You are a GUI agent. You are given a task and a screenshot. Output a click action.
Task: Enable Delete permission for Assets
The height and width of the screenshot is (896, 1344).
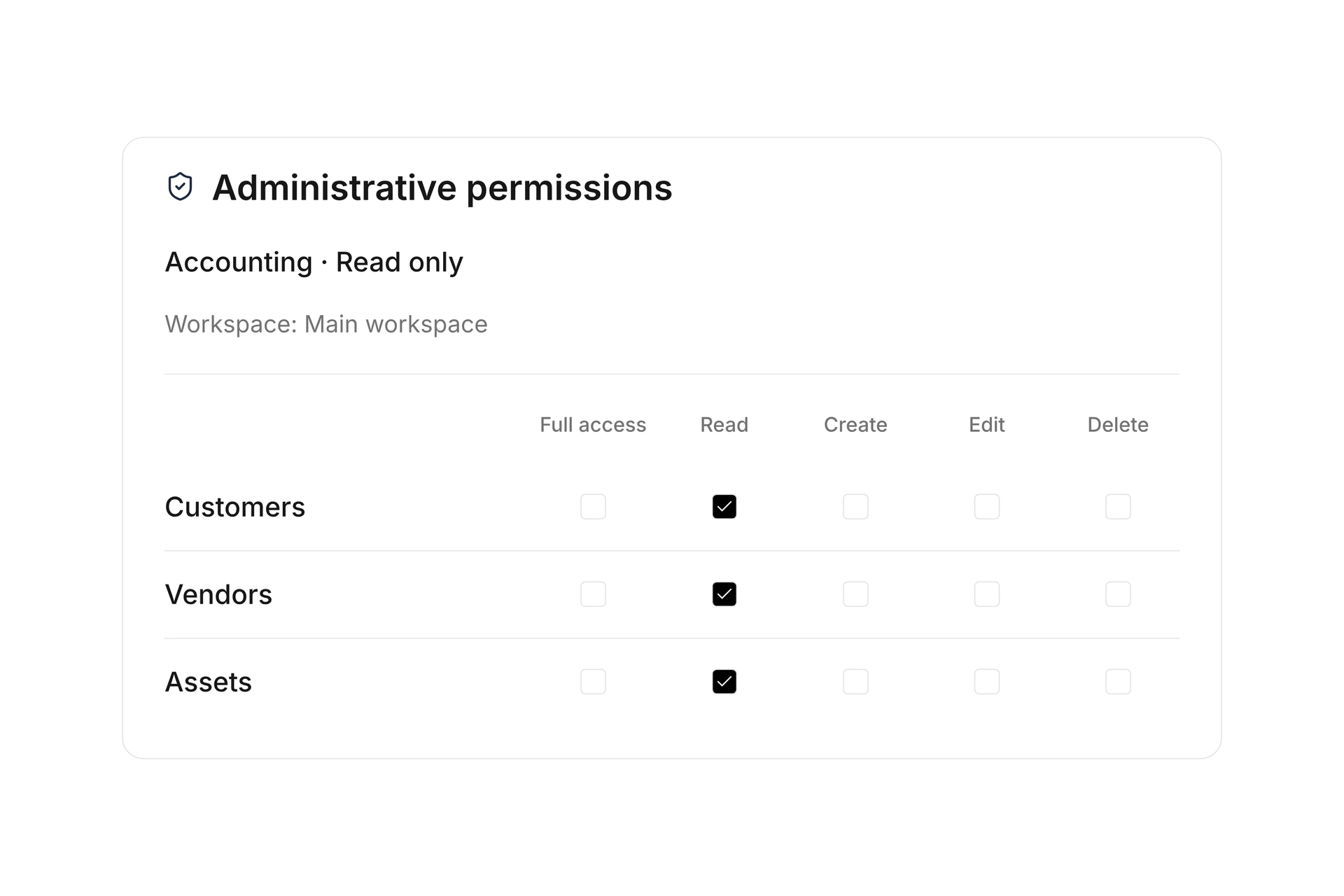point(1118,682)
